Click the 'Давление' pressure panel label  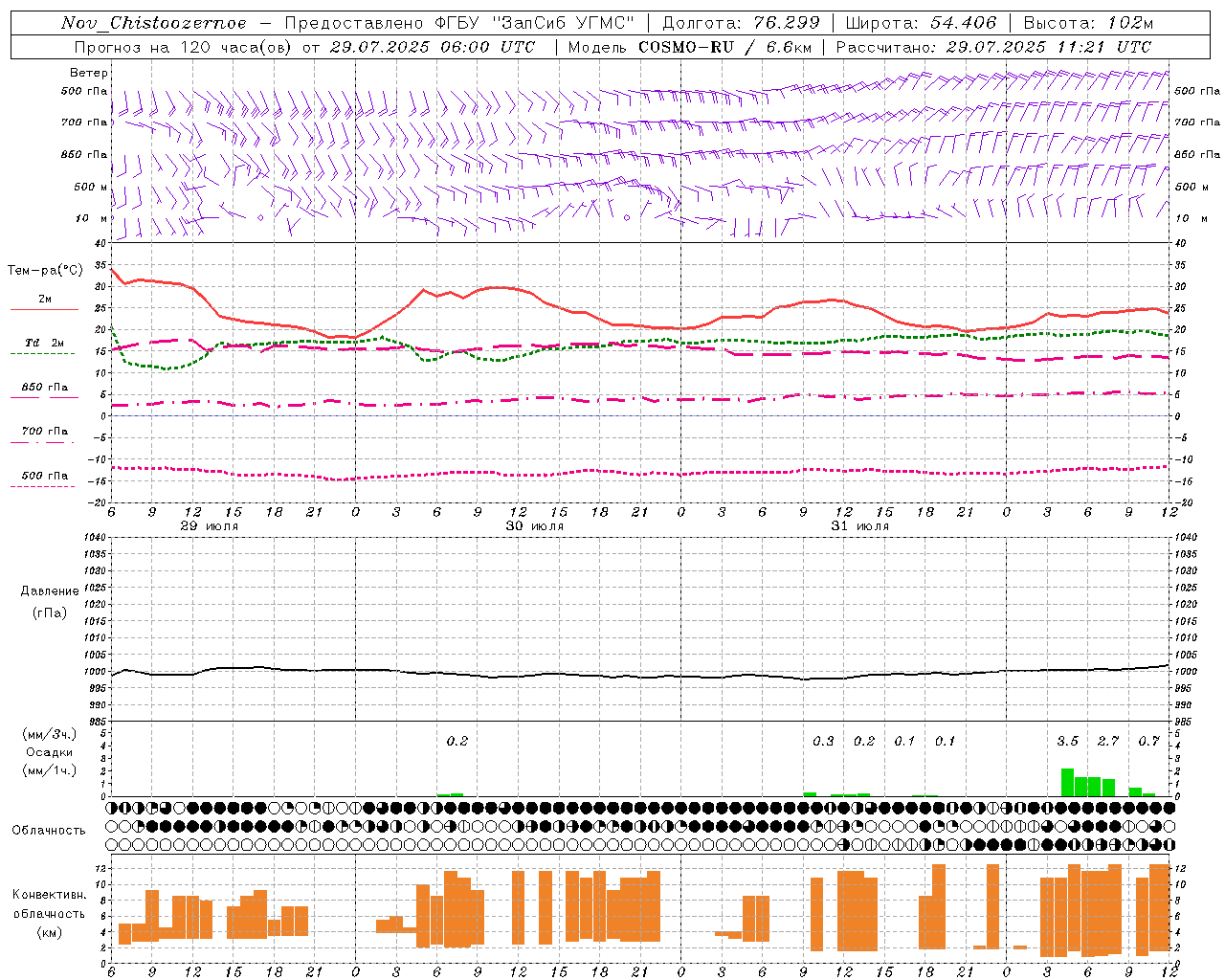50,591
